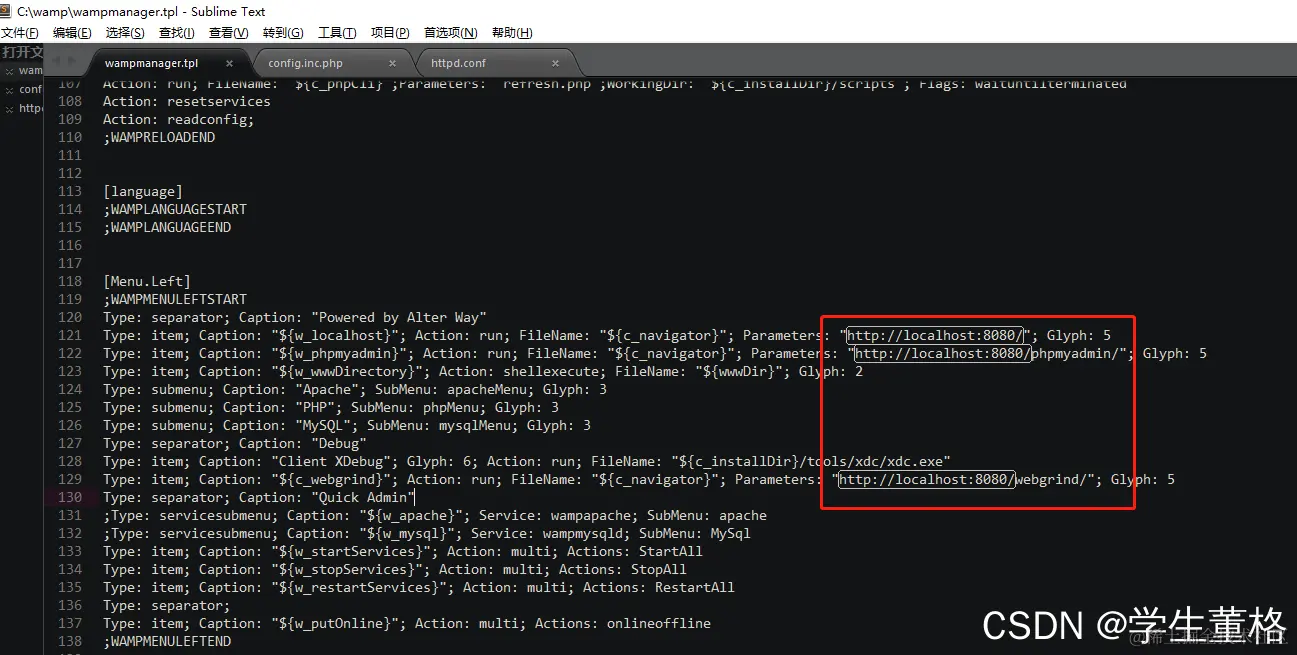The image size is (1297, 655).
Task: Select conf... file in open files sidebar
Action: tap(30, 90)
